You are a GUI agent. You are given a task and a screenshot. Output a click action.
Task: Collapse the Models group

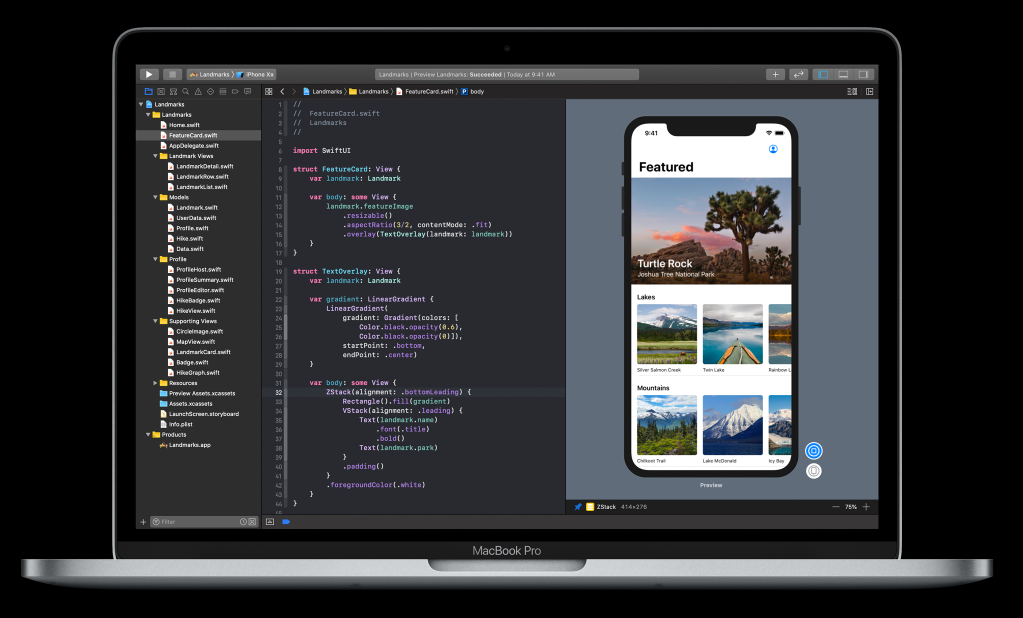click(155, 197)
